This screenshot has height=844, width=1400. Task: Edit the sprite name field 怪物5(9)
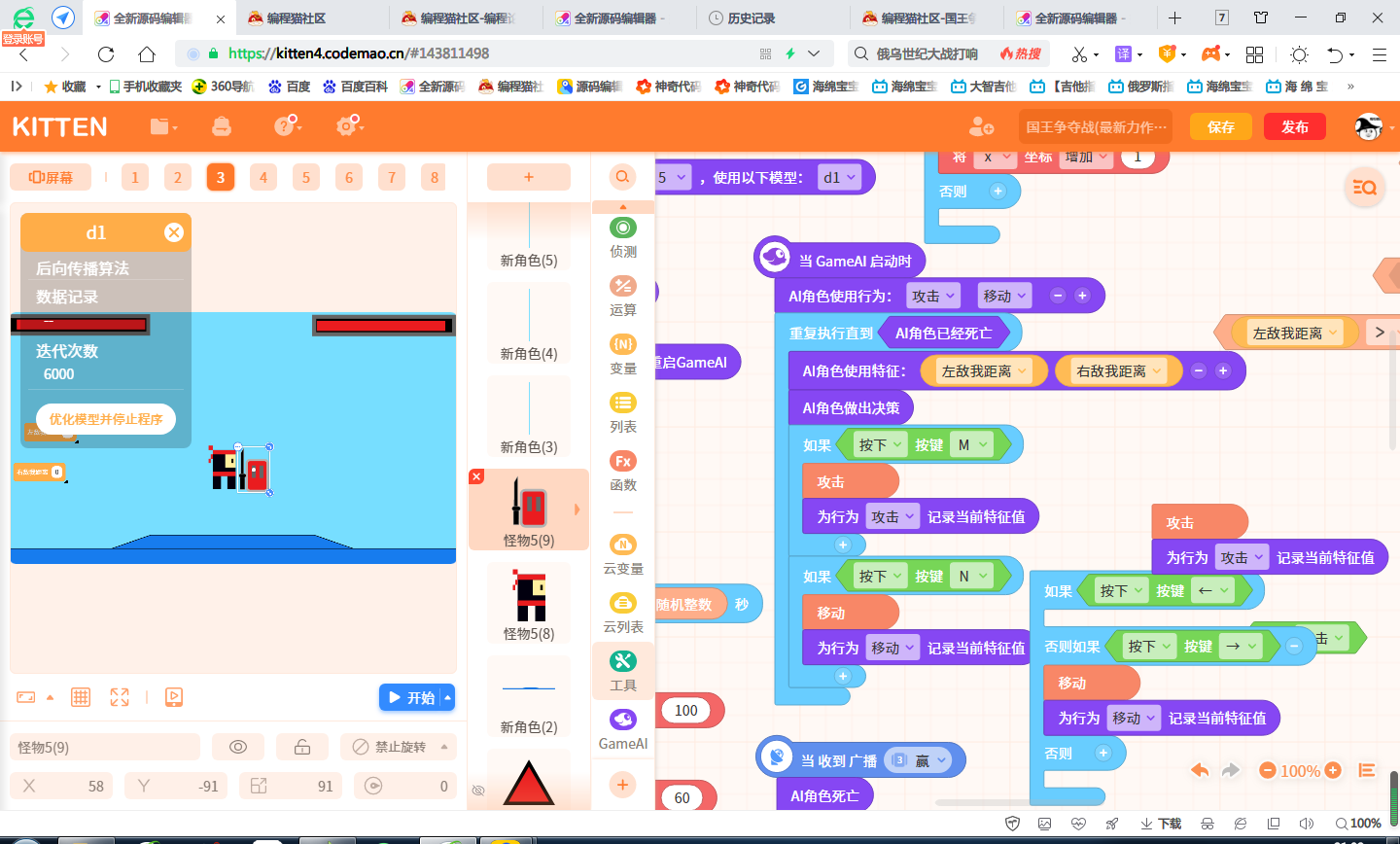(x=105, y=747)
